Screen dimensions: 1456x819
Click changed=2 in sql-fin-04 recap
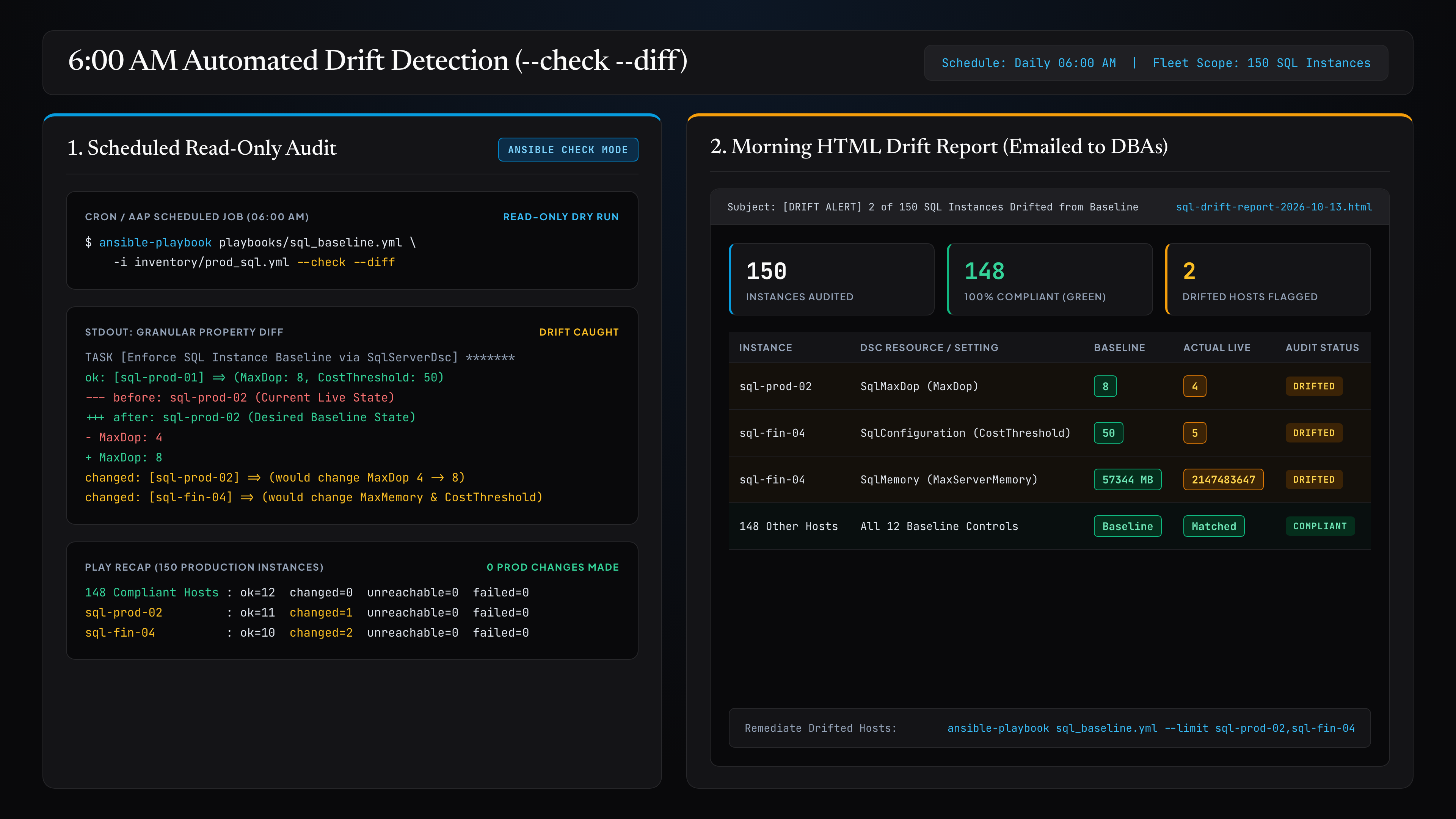[321, 632]
